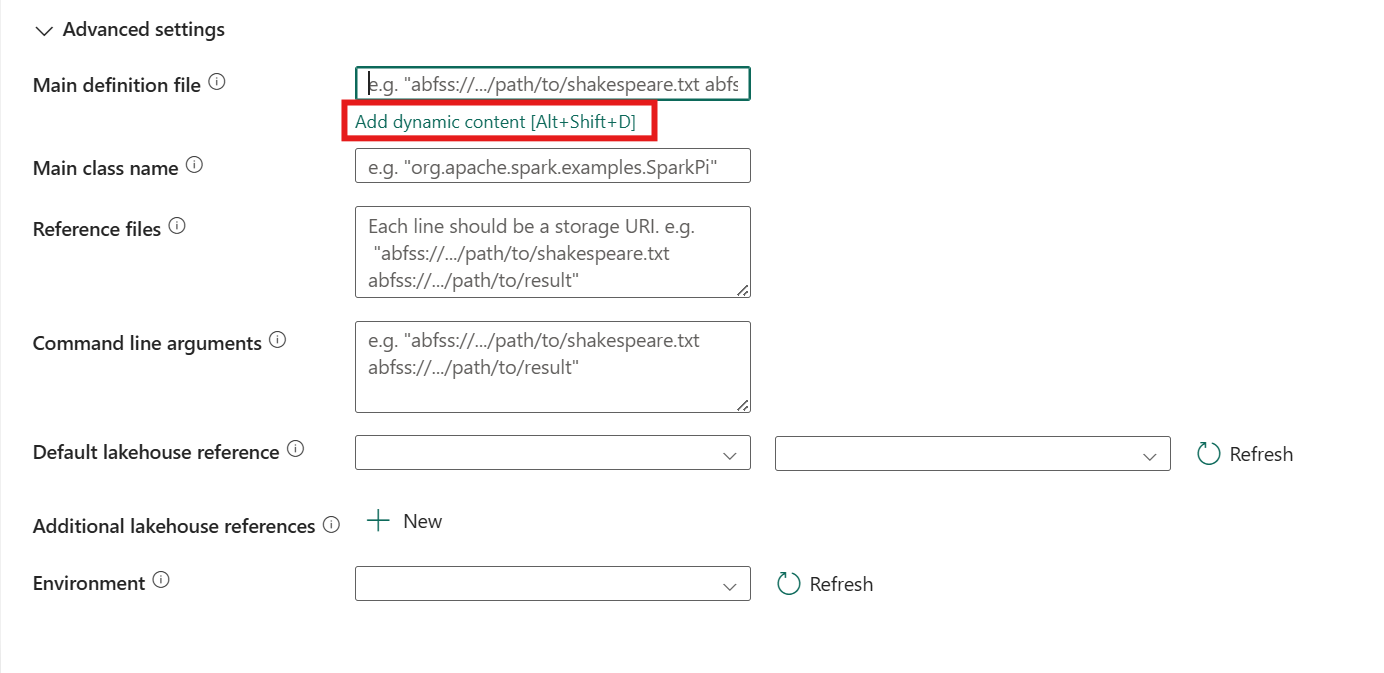The height and width of the screenshot is (673, 1384).
Task: Click inside Command line arguments text area
Action: point(553,367)
